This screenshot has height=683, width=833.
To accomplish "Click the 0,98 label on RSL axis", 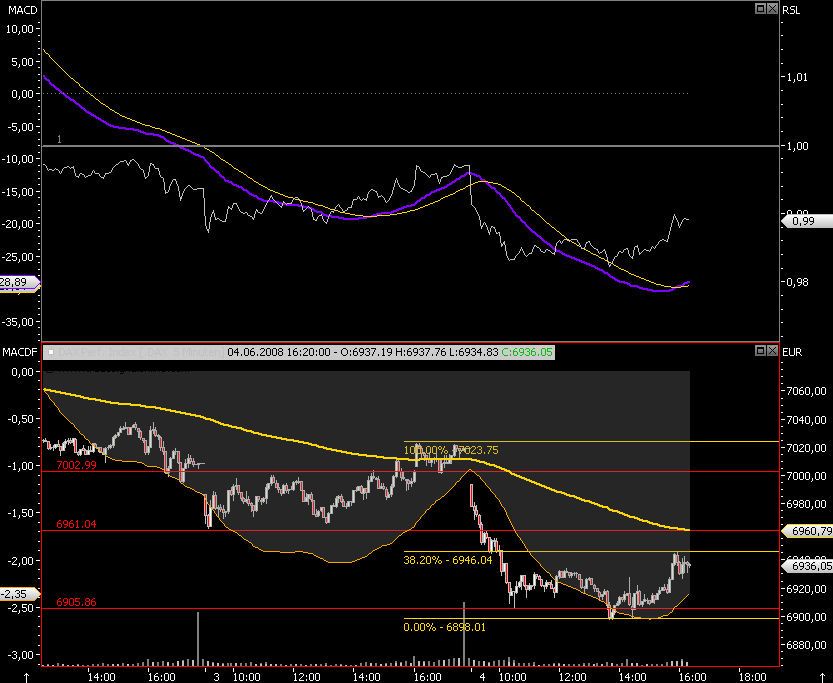I will (x=797, y=282).
